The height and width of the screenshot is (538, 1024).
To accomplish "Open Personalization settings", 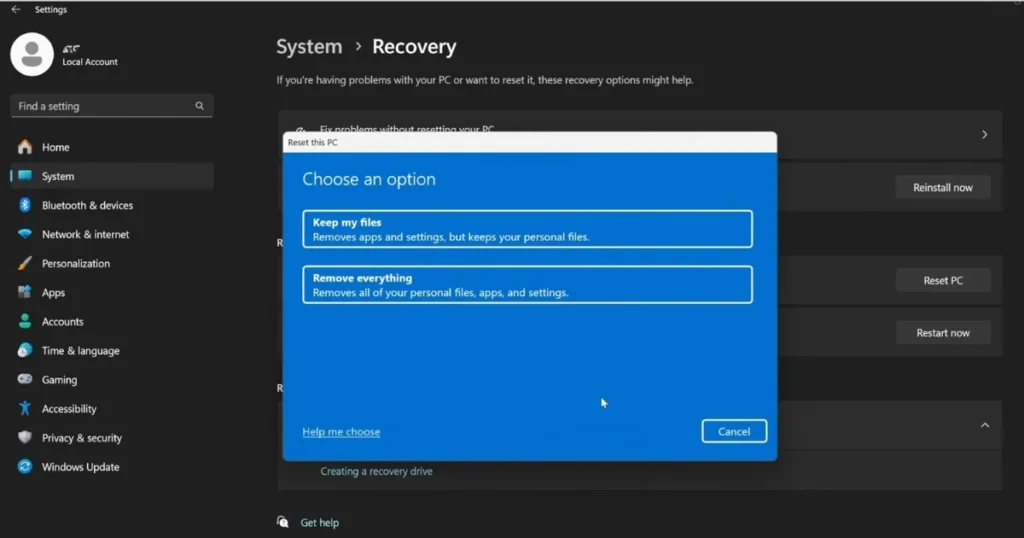I will (x=112, y=263).
